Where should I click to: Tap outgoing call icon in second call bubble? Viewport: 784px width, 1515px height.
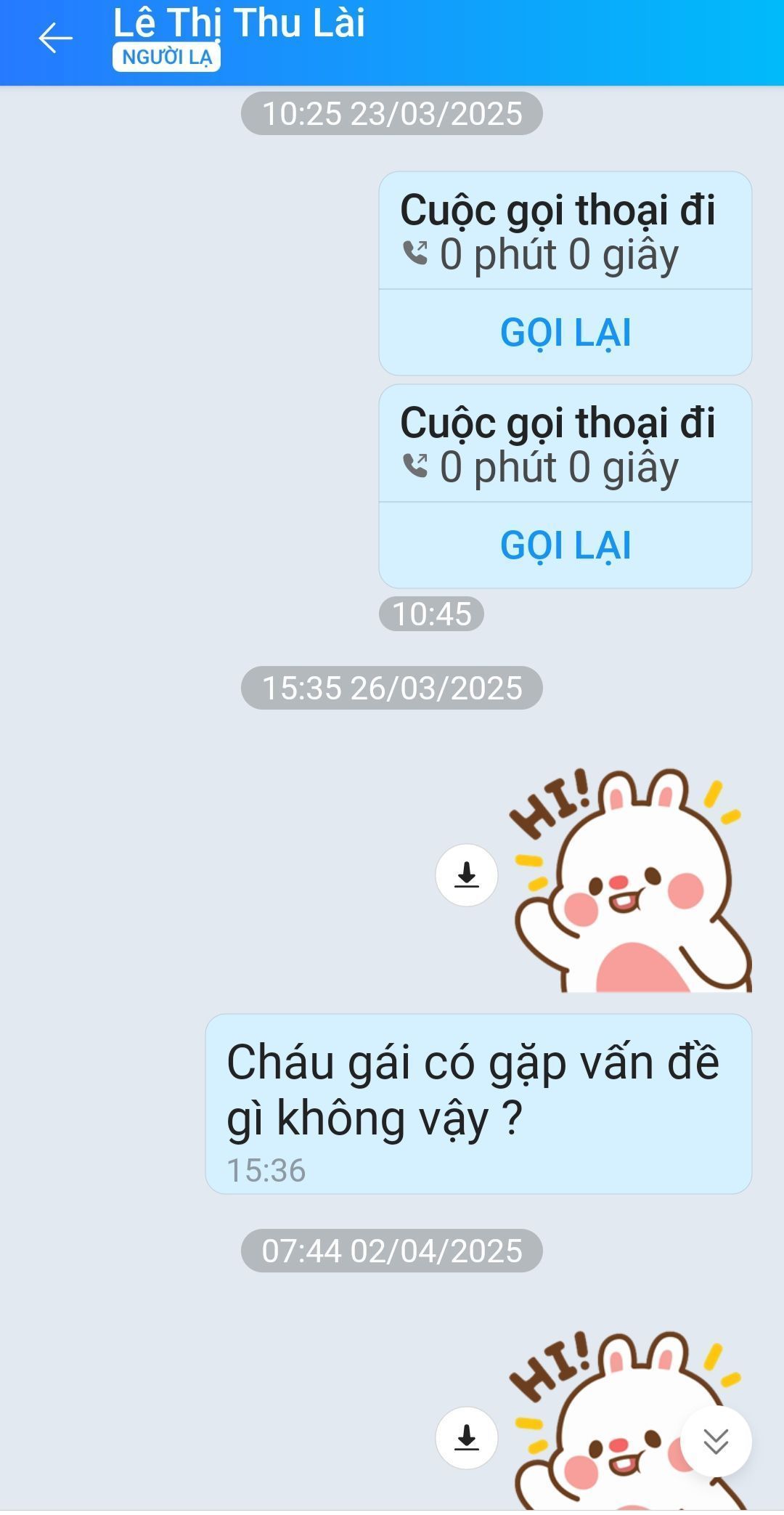pyautogui.click(x=415, y=466)
